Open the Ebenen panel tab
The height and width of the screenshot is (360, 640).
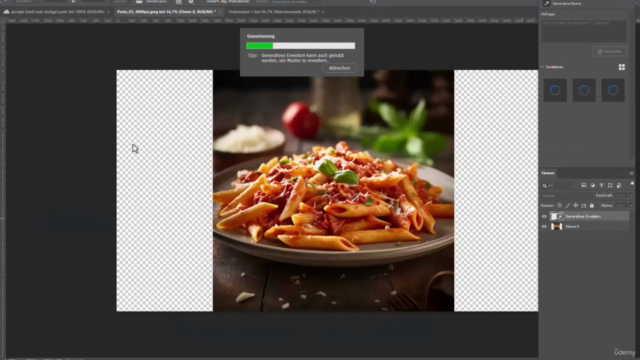[548, 173]
